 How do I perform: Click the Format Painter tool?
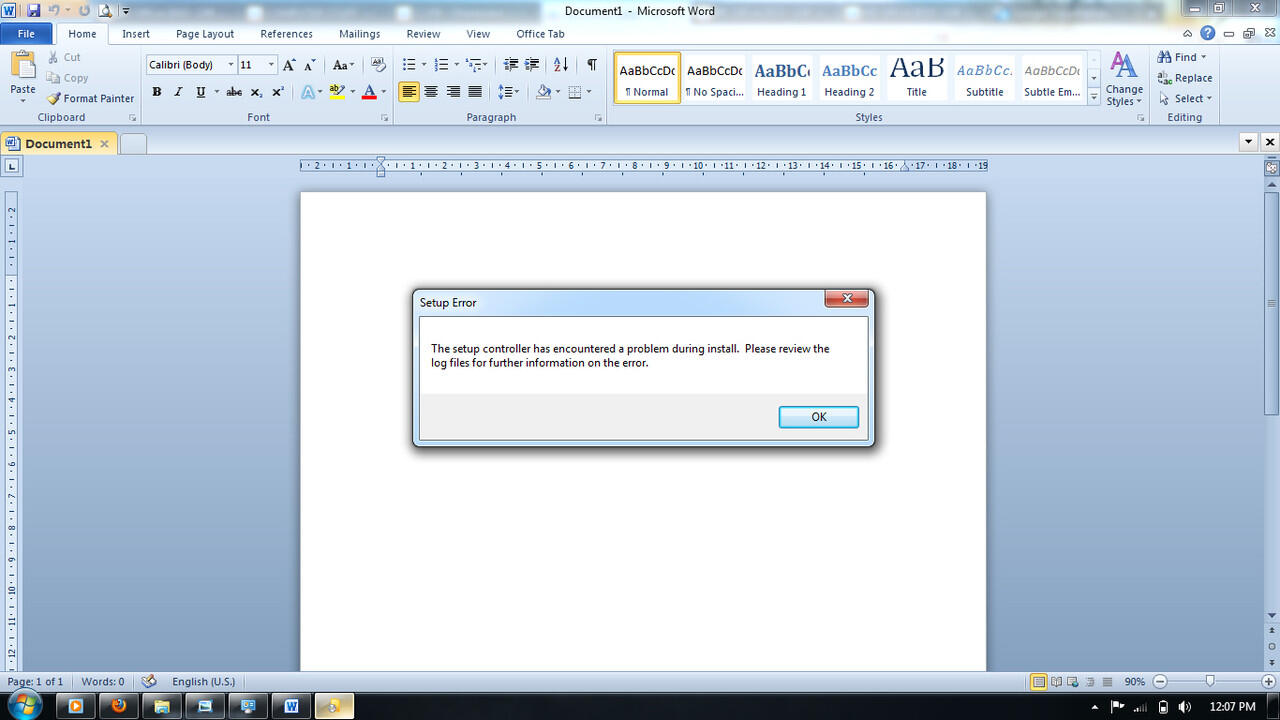coord(90,98)
